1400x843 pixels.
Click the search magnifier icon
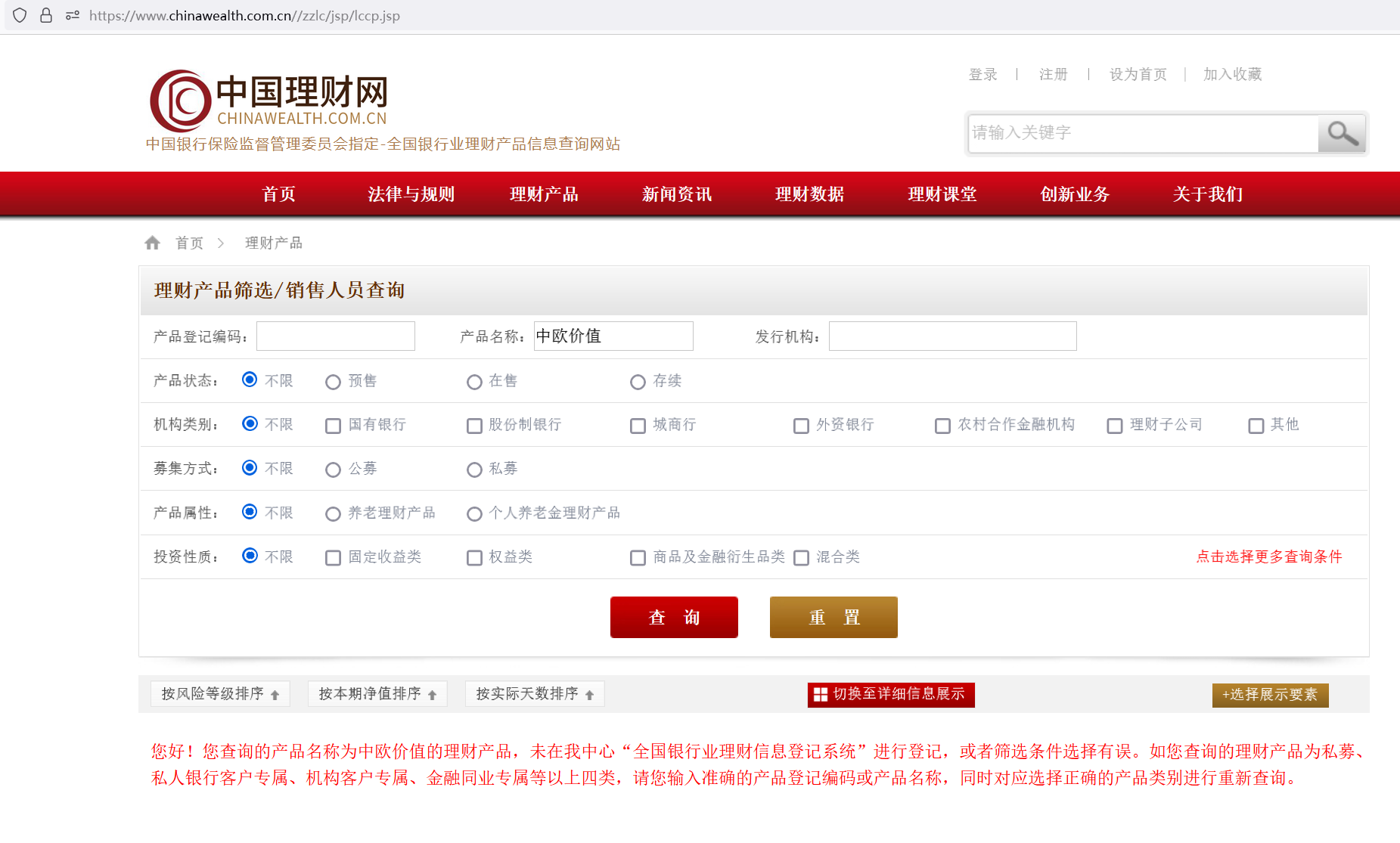pyautogui.click(x=1342, y=134)
